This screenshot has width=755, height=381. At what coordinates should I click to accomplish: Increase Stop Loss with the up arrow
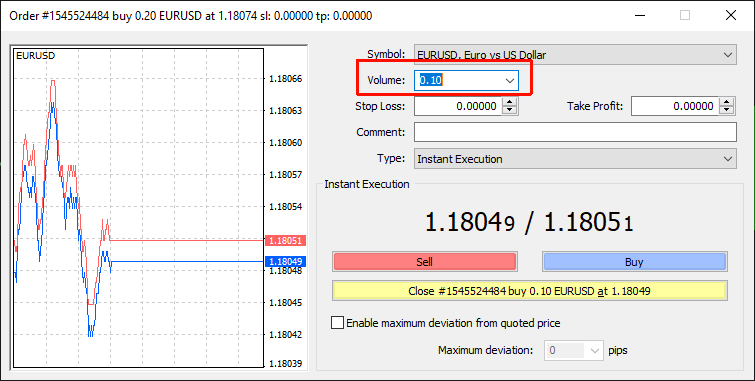tap(509, 102)
